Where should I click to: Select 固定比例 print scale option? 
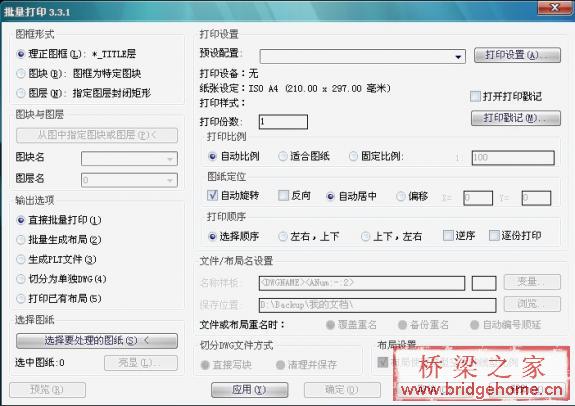353,157
